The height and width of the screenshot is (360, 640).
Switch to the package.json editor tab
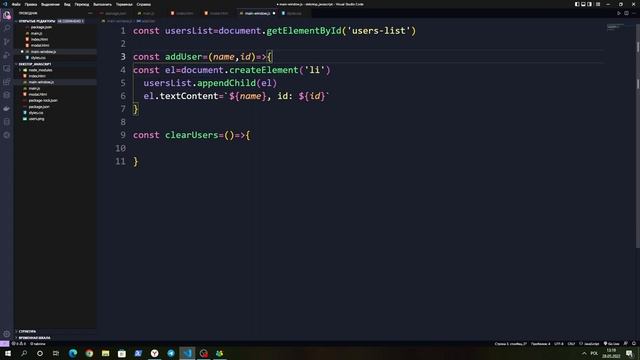point(116,13)
